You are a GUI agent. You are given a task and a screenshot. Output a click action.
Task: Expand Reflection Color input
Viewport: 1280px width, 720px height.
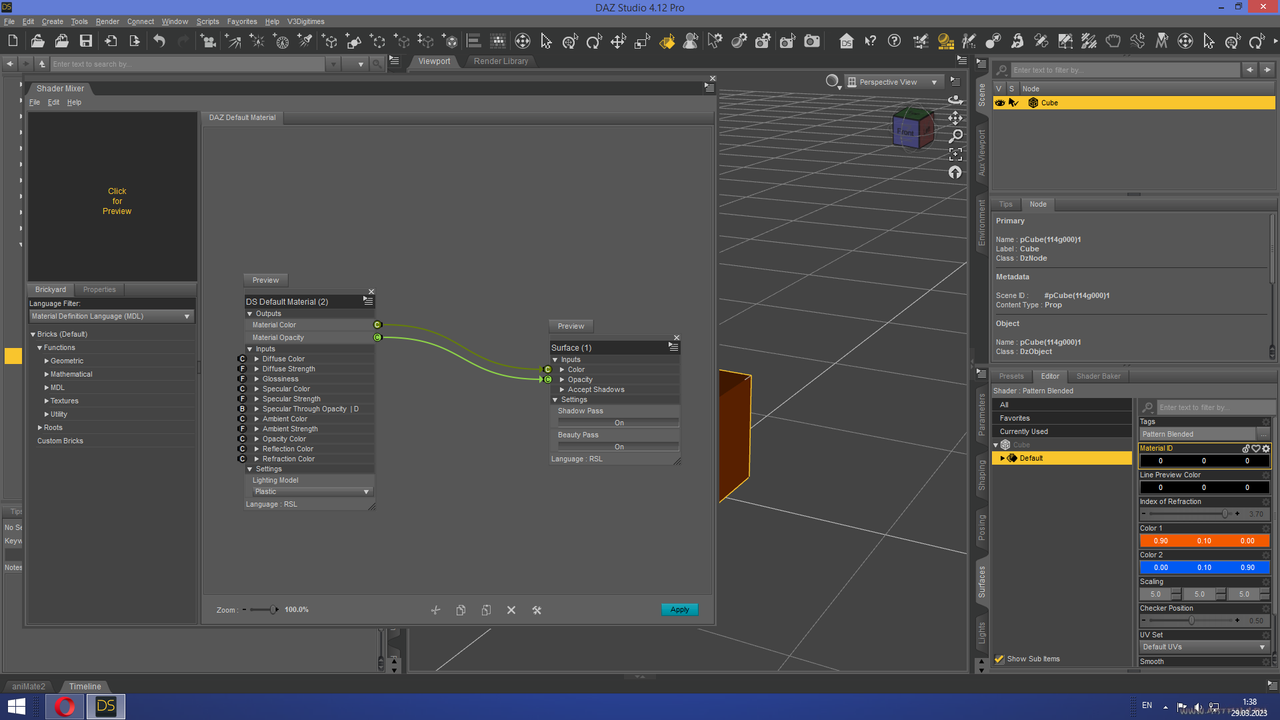[257, 449]
